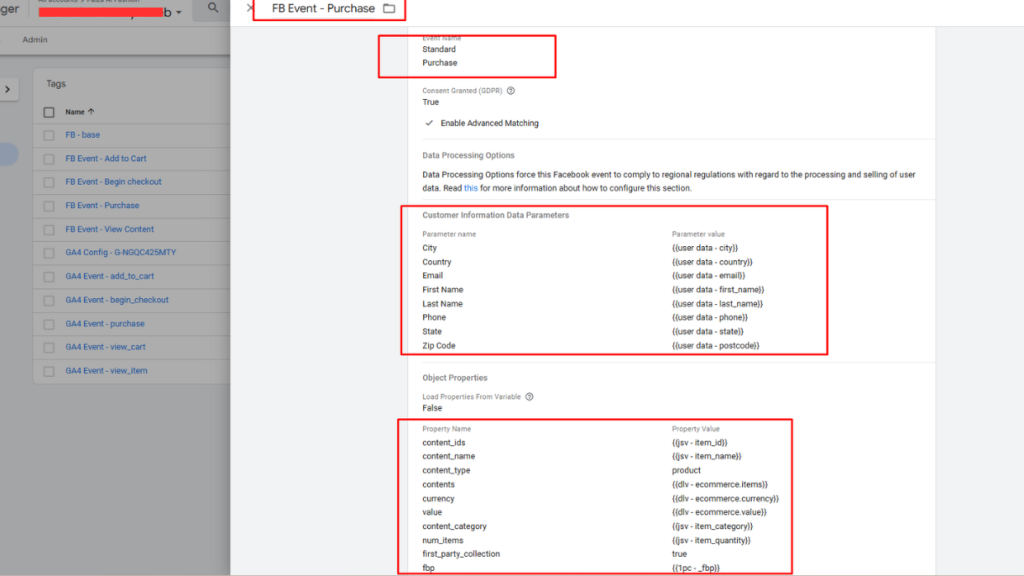Check the box for FB Event - View Content
The height and width of the screenshot is (576, 1024).
coord(49,230)
